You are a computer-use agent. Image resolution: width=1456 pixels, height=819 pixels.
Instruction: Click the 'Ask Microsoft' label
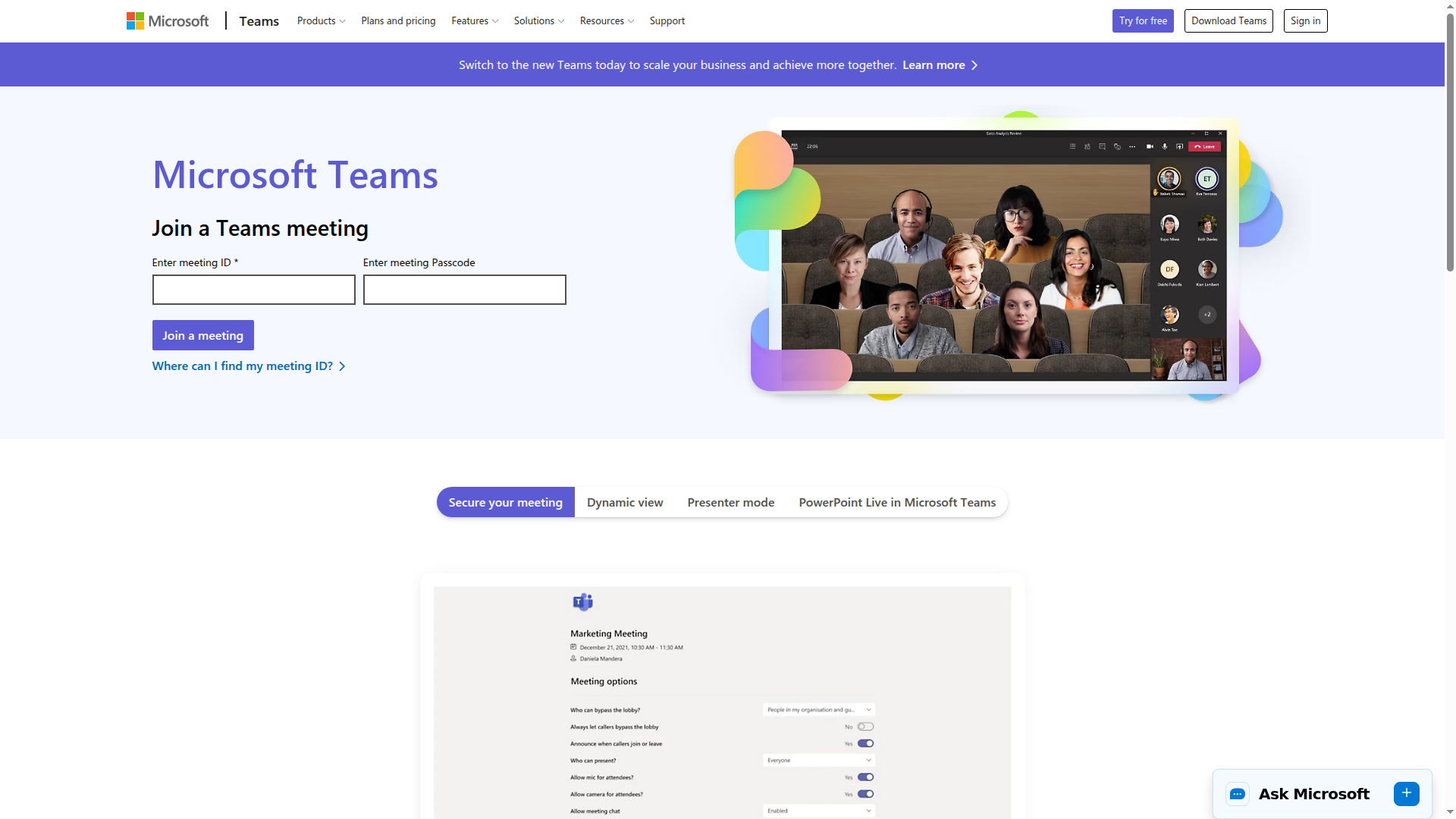pyautogui.click(x=1314, y=794)
